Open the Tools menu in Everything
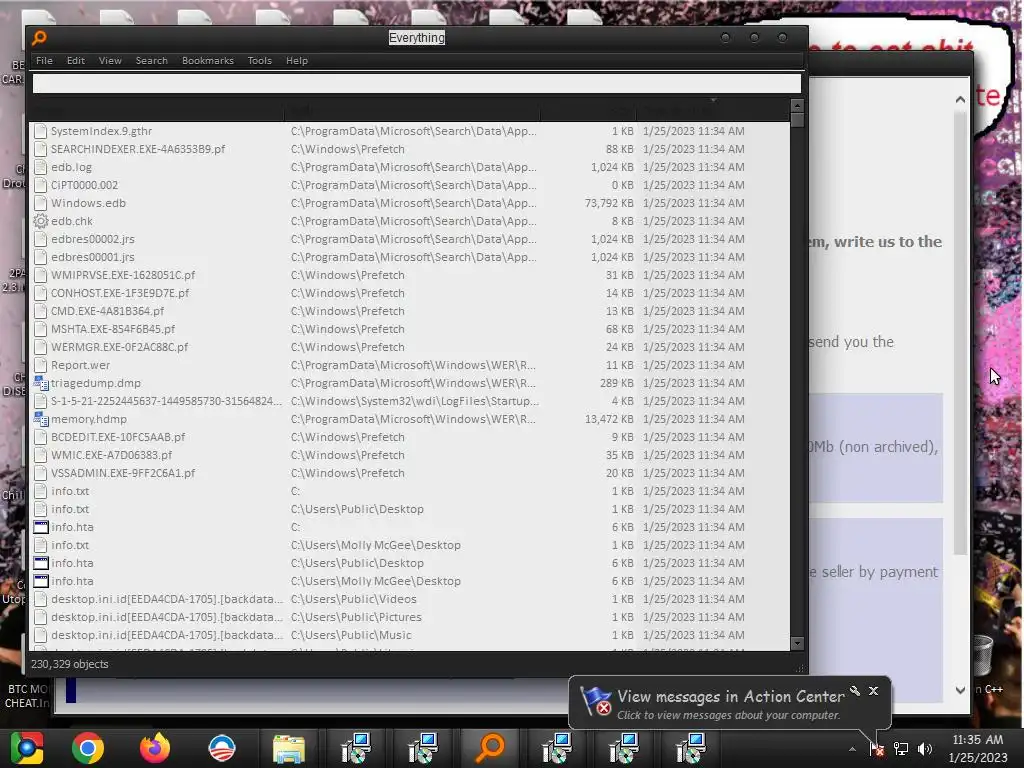 tap(259, 61)
